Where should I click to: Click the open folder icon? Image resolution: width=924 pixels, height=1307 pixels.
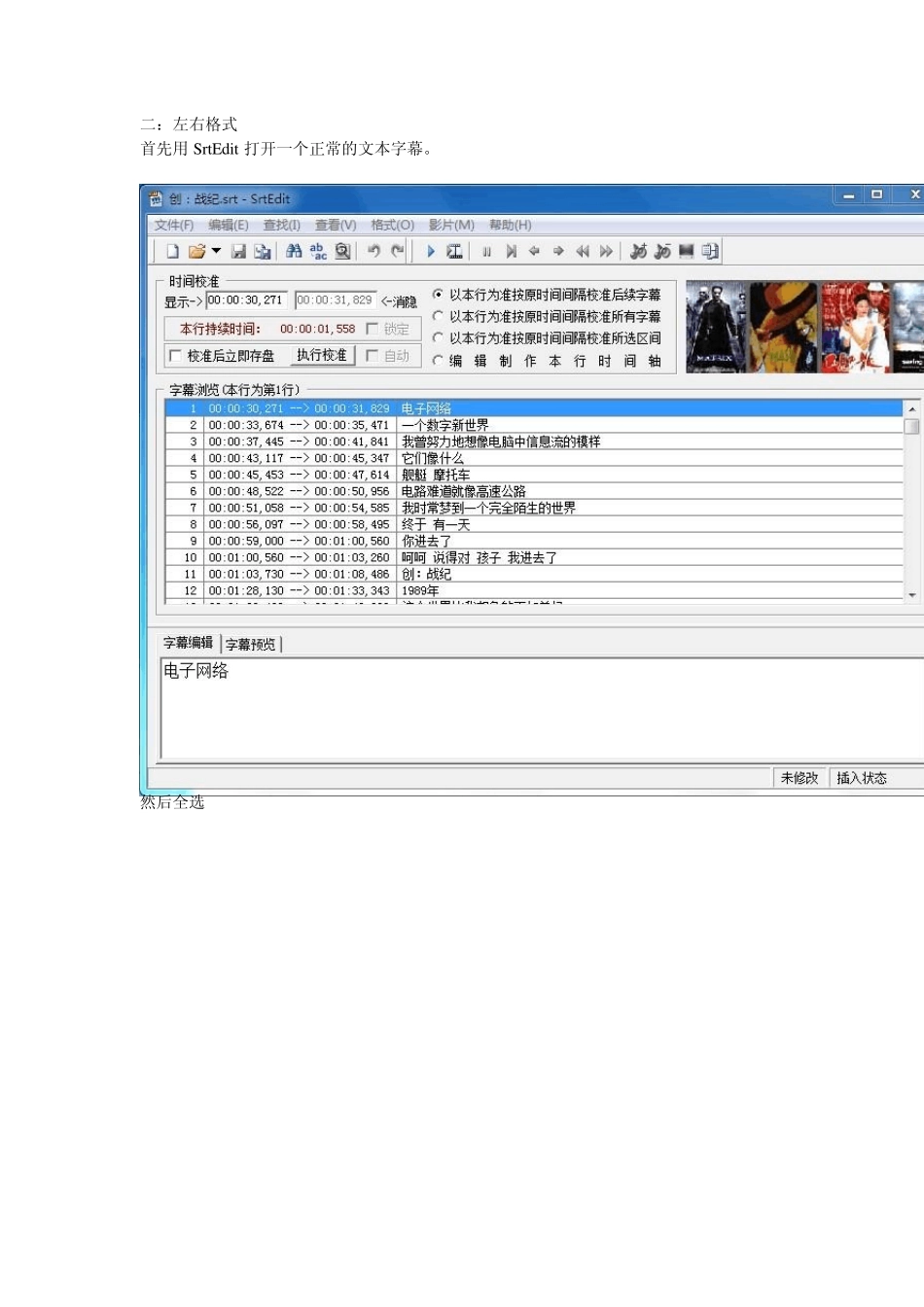(x=196, y=252)
